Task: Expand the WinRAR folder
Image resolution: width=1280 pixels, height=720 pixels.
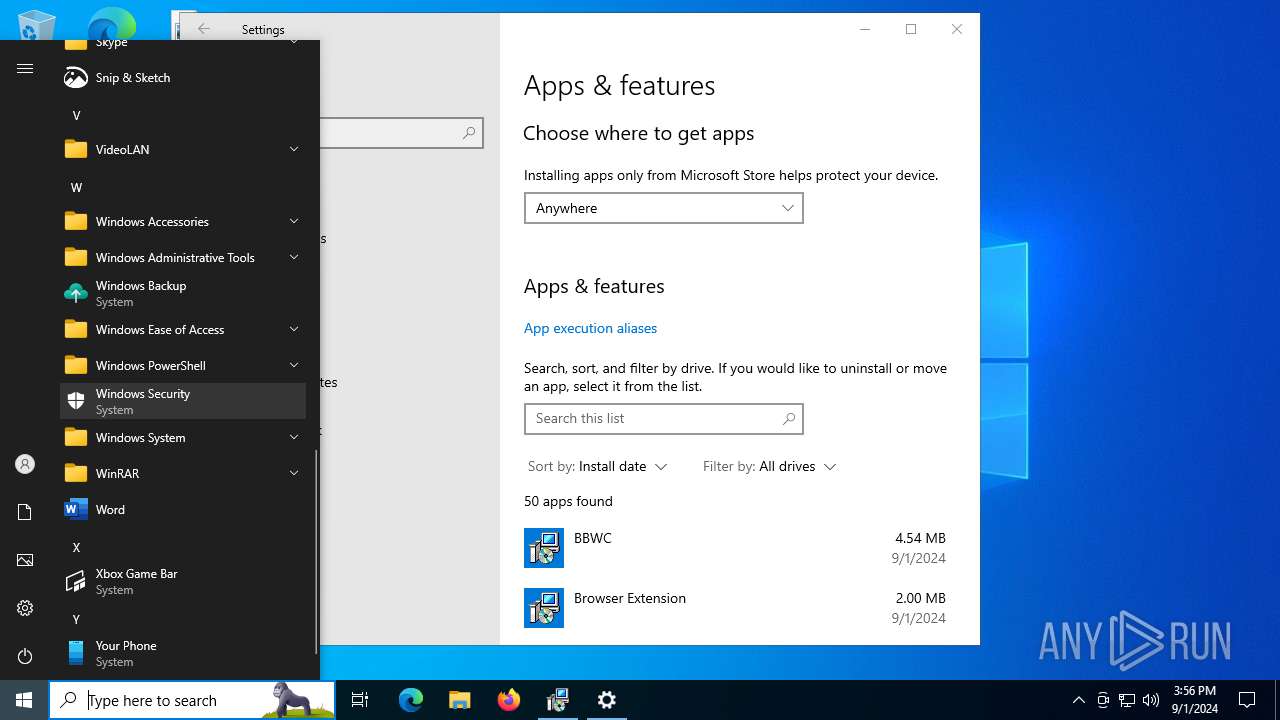Action: pos(183,474)
